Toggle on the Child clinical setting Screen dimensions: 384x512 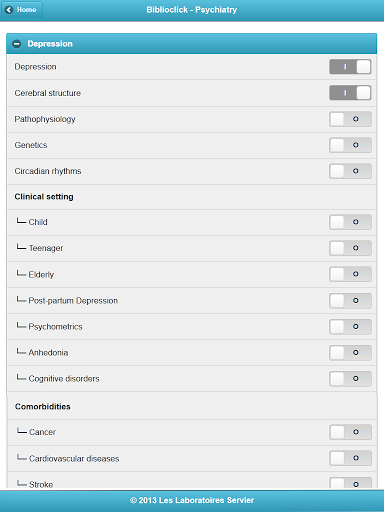[350, 222]
